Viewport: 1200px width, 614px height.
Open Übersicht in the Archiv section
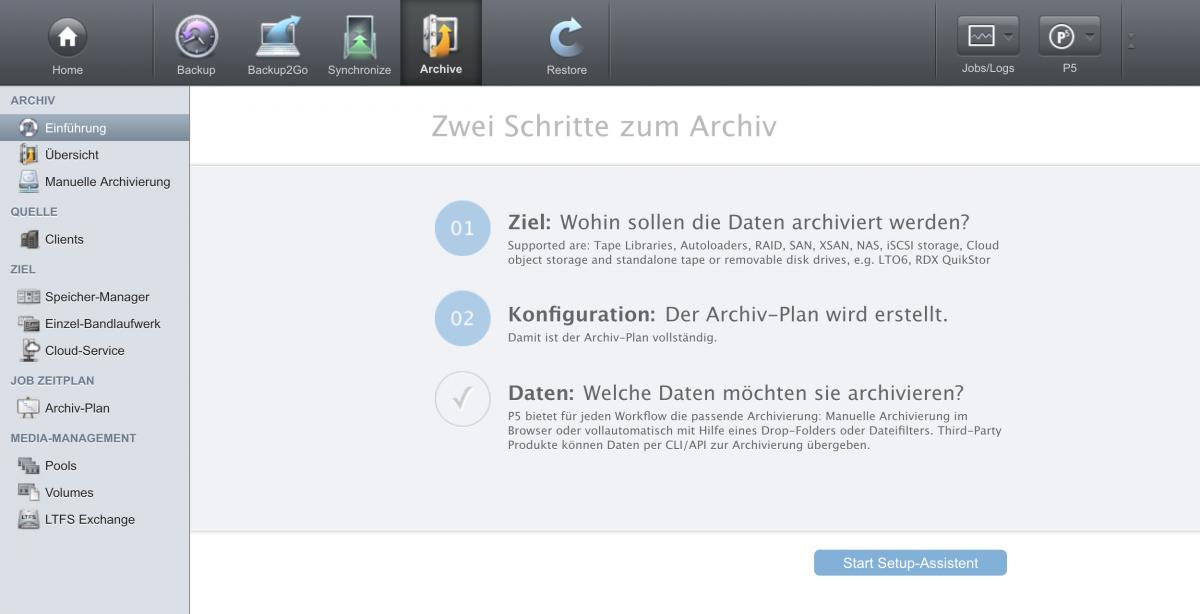pyautogui.click(x=71, y=155)
